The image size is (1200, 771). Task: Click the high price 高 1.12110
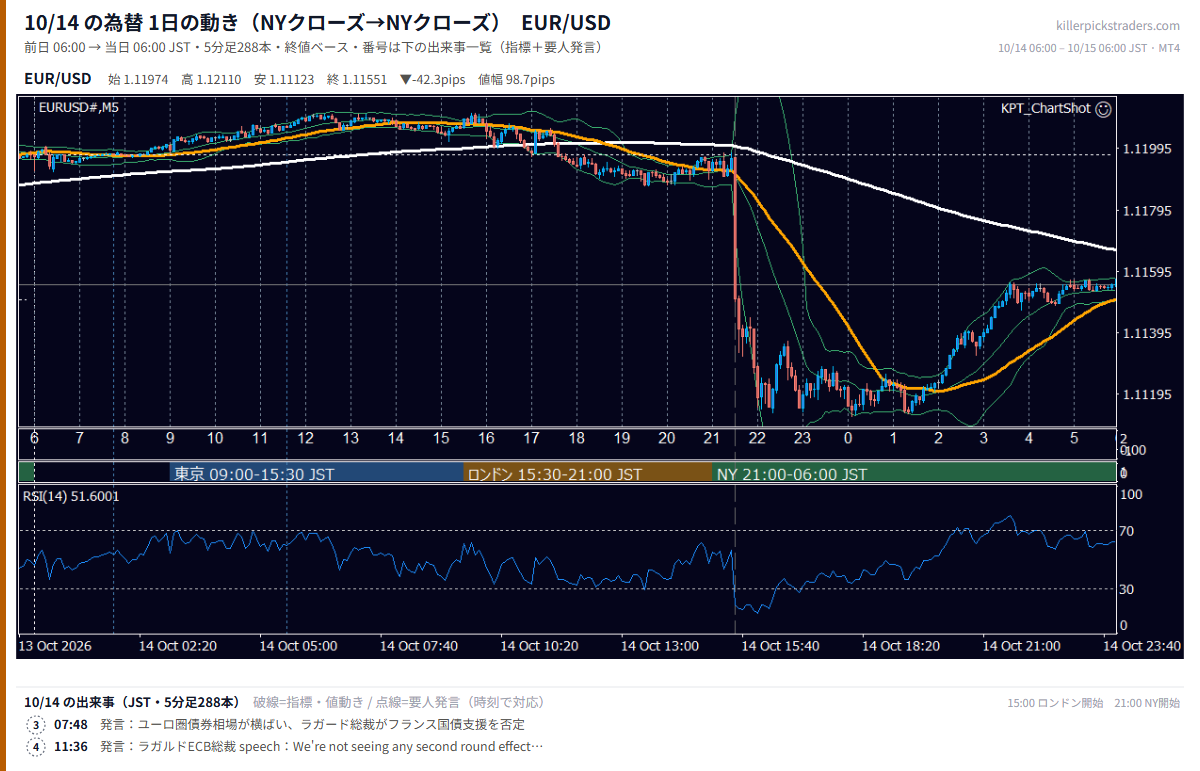[x=211, y=80]
